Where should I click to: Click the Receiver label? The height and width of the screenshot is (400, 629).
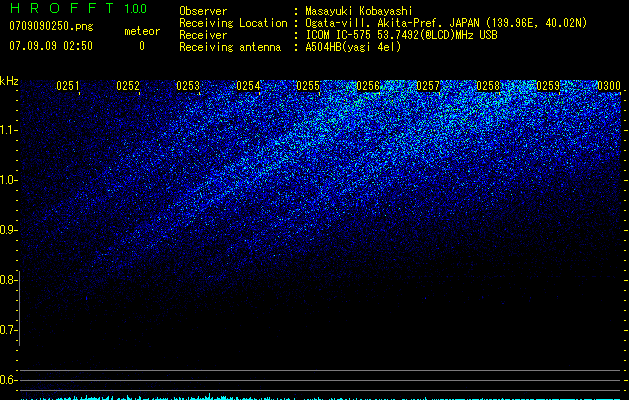pos(203,35)
